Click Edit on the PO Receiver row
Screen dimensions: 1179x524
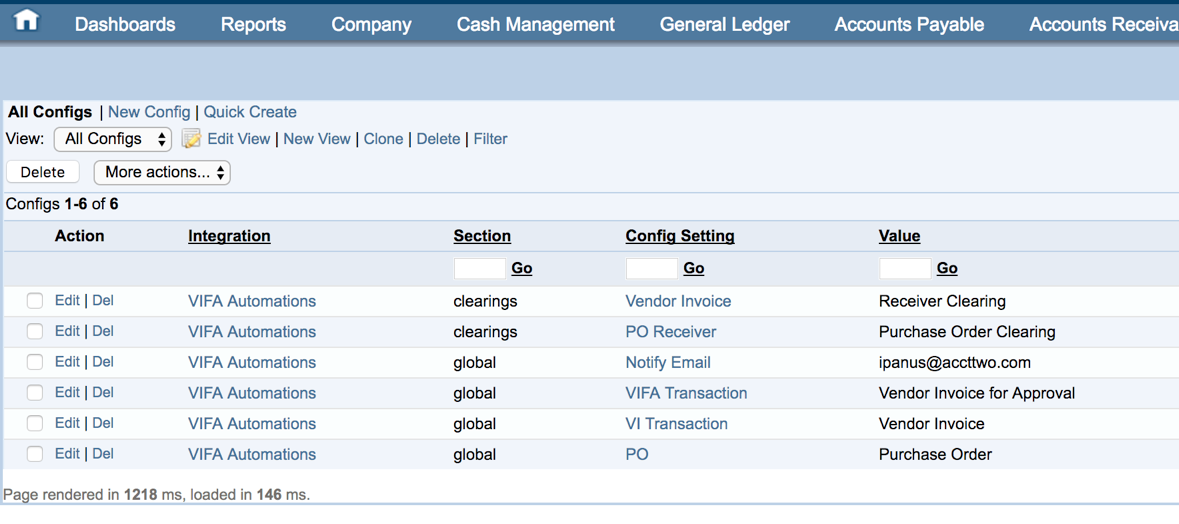click(x=67, y=331)
